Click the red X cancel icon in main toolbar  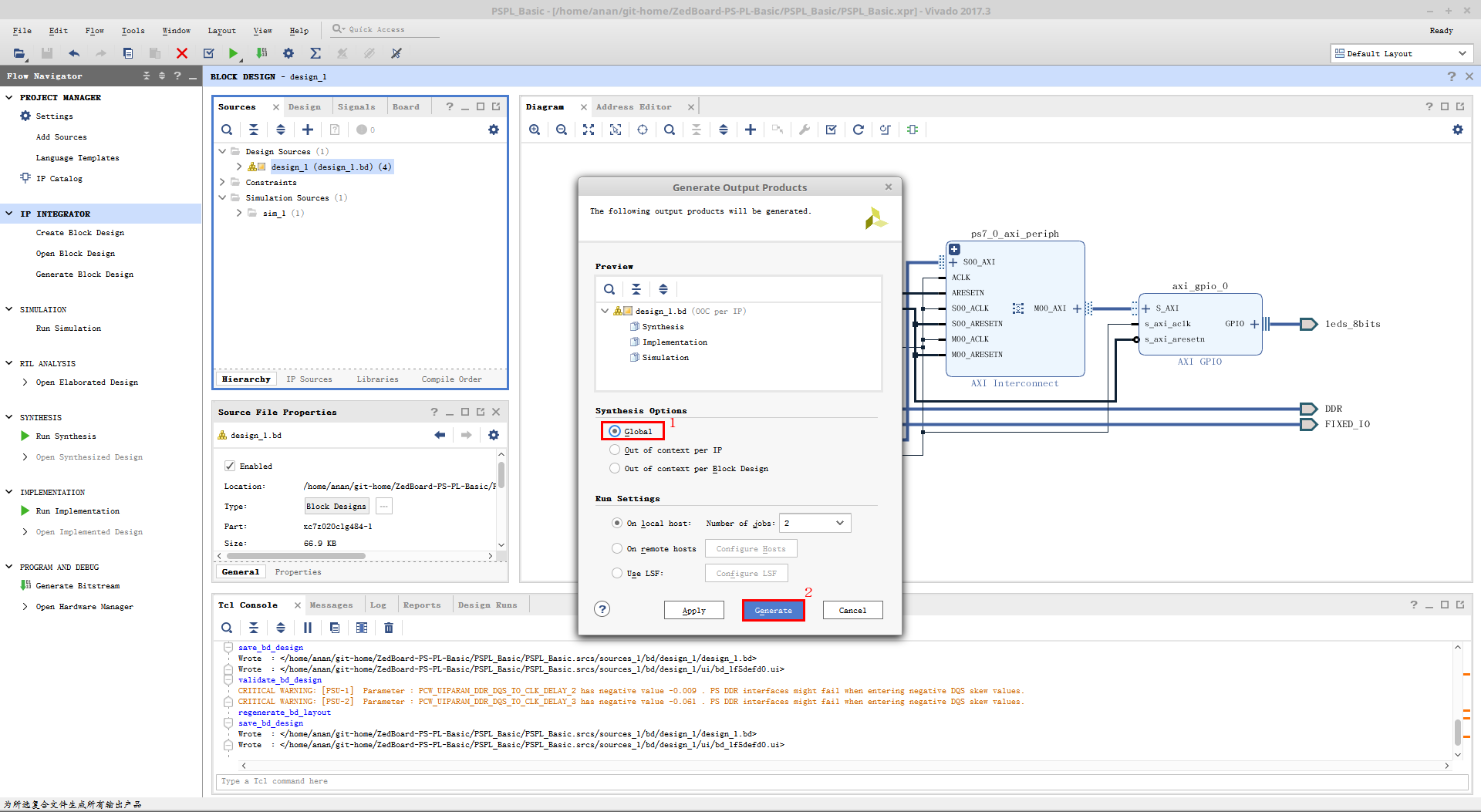[x=182, y=53]
